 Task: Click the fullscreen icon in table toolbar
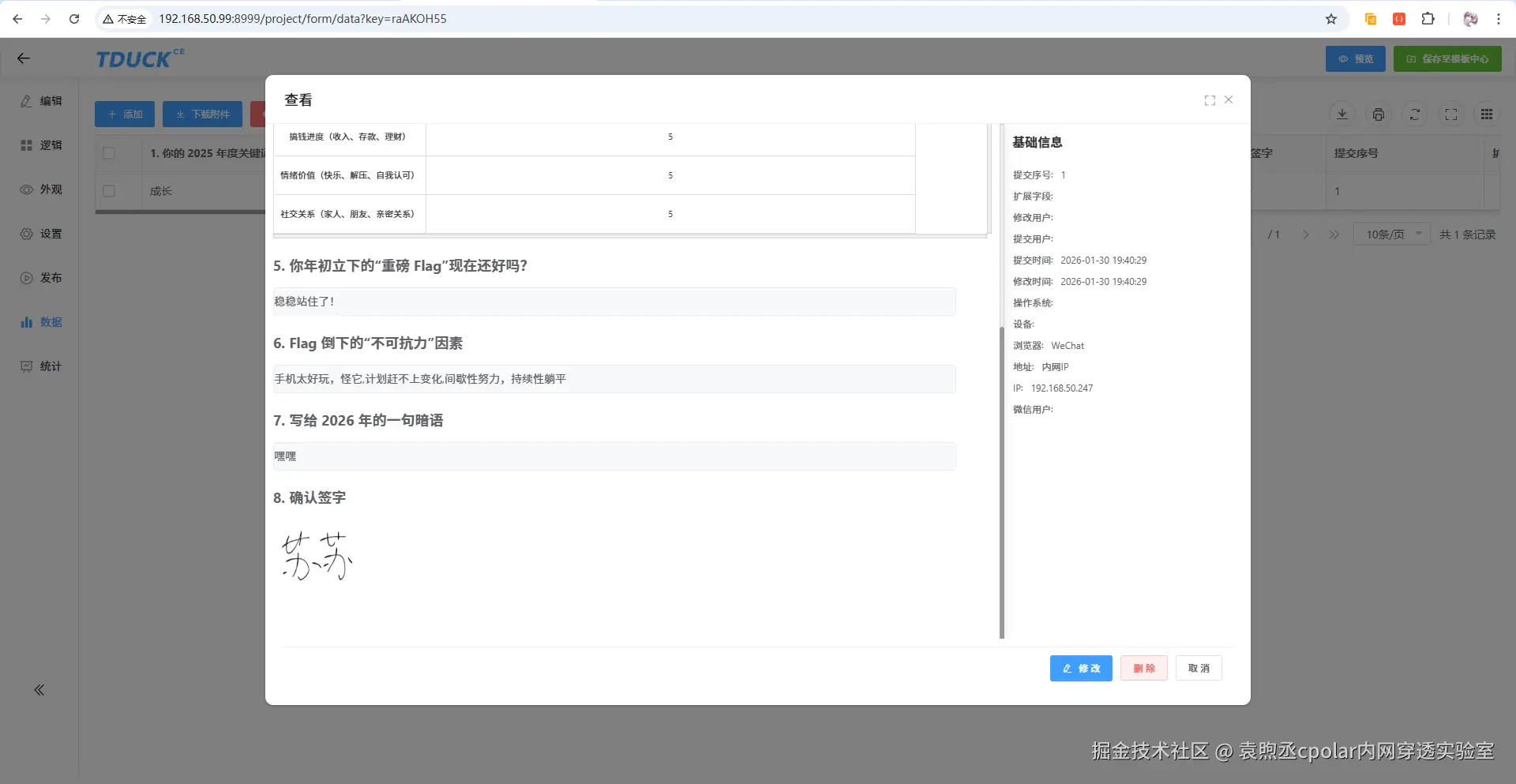(x=1451, y=114)
